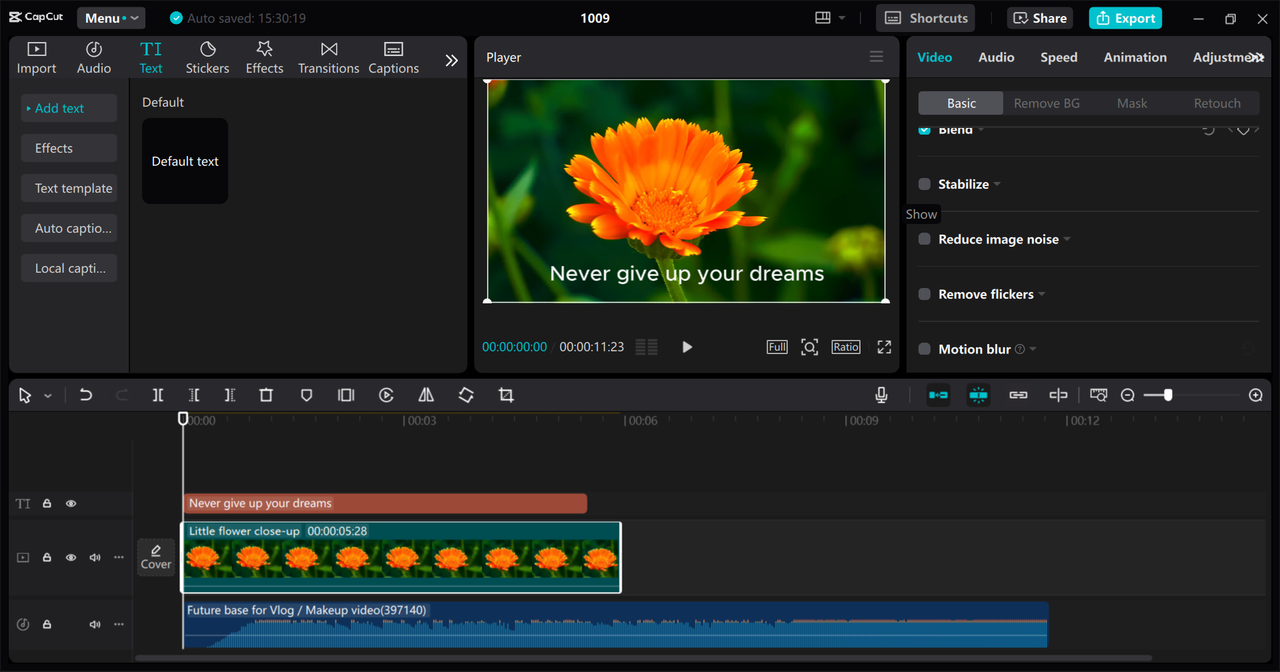This screenshot has height=672, width=1280.
Task: Click the timeline fit zoom icon
Action: 1099,395
